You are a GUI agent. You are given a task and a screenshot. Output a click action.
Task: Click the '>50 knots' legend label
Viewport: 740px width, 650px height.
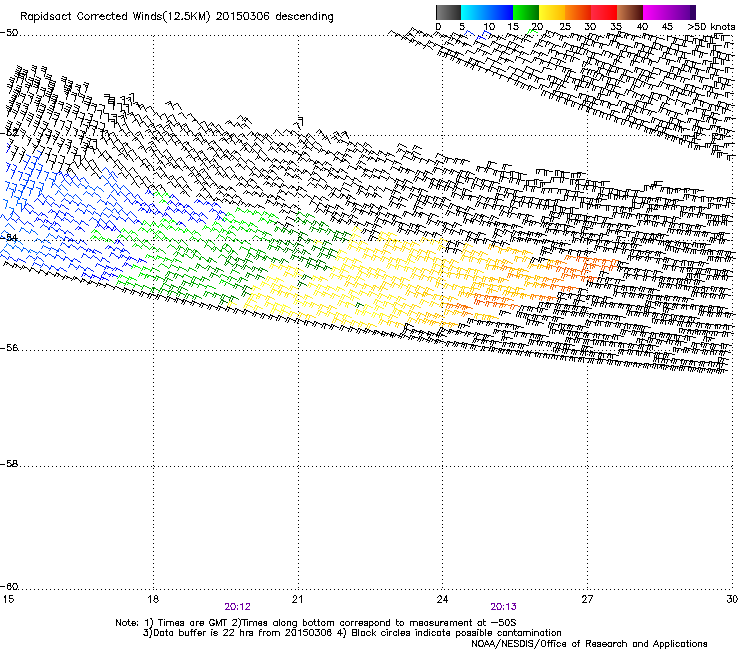711,26
